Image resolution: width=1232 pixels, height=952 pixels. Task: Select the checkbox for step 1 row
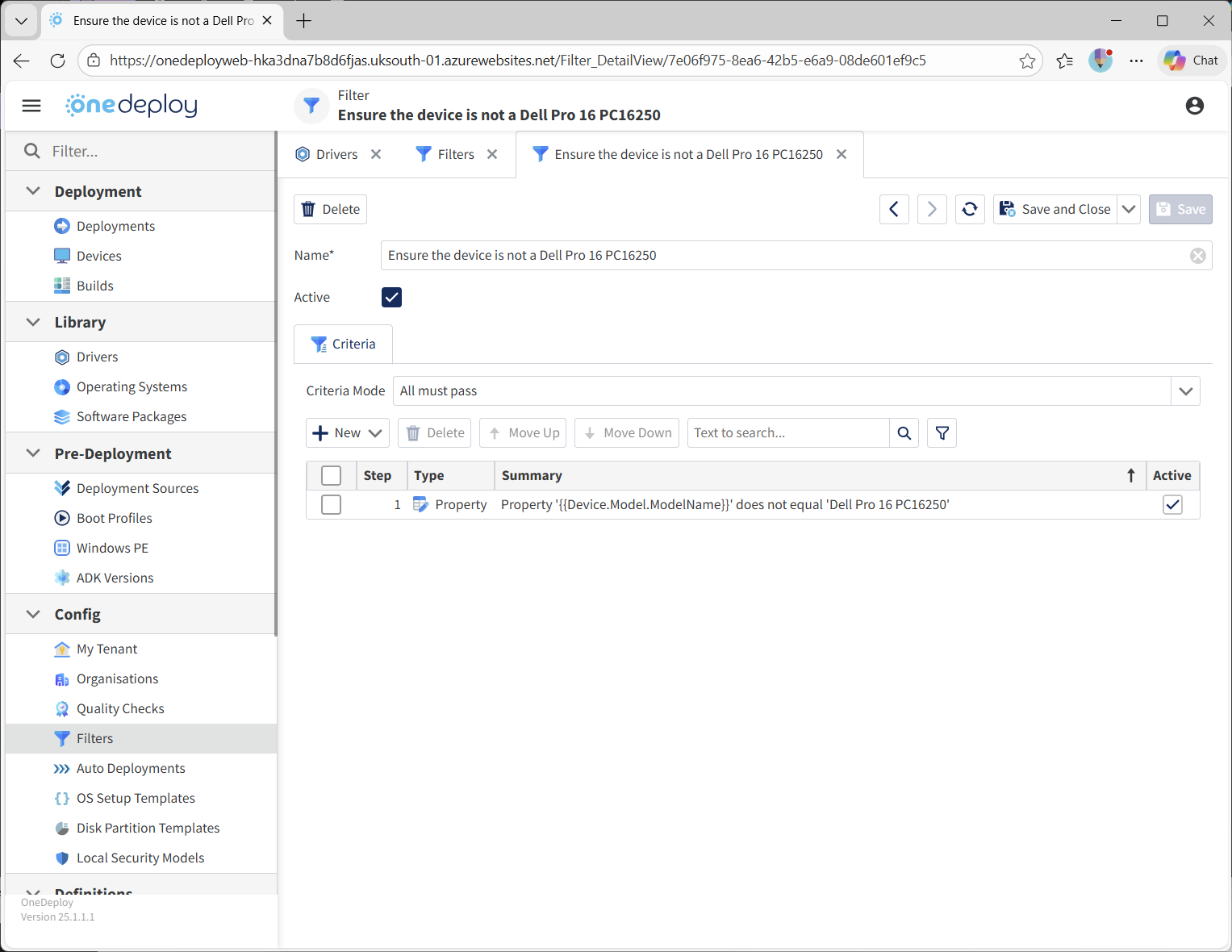[331, 505]
